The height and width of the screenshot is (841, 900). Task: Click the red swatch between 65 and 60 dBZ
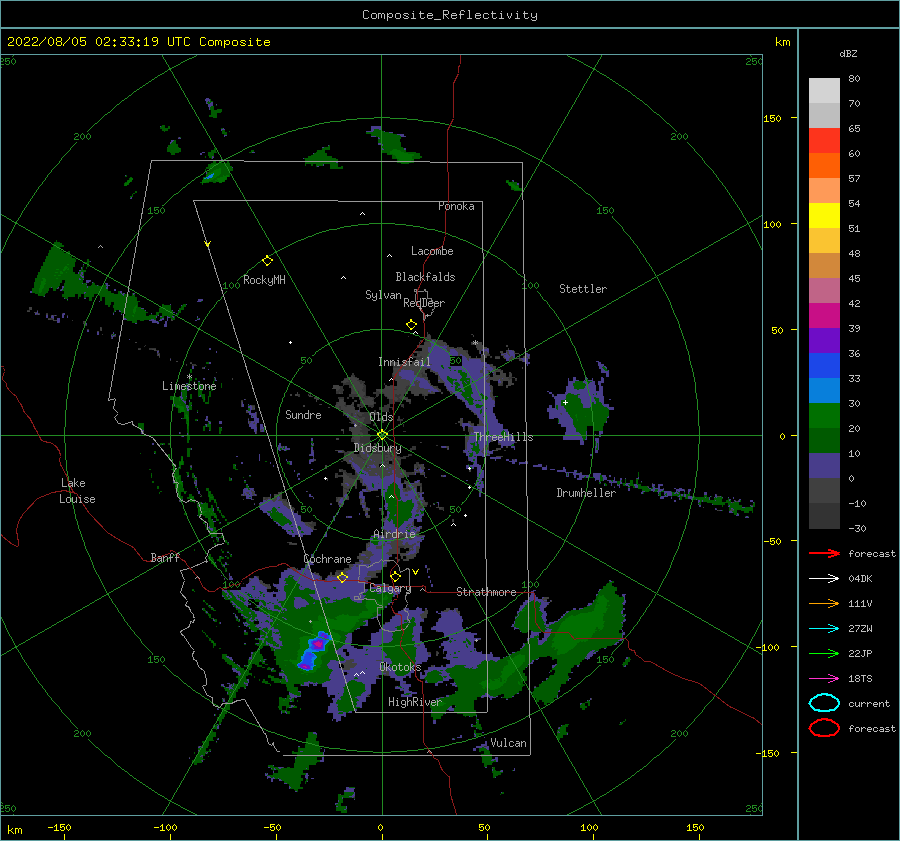[x=824, y=141]
